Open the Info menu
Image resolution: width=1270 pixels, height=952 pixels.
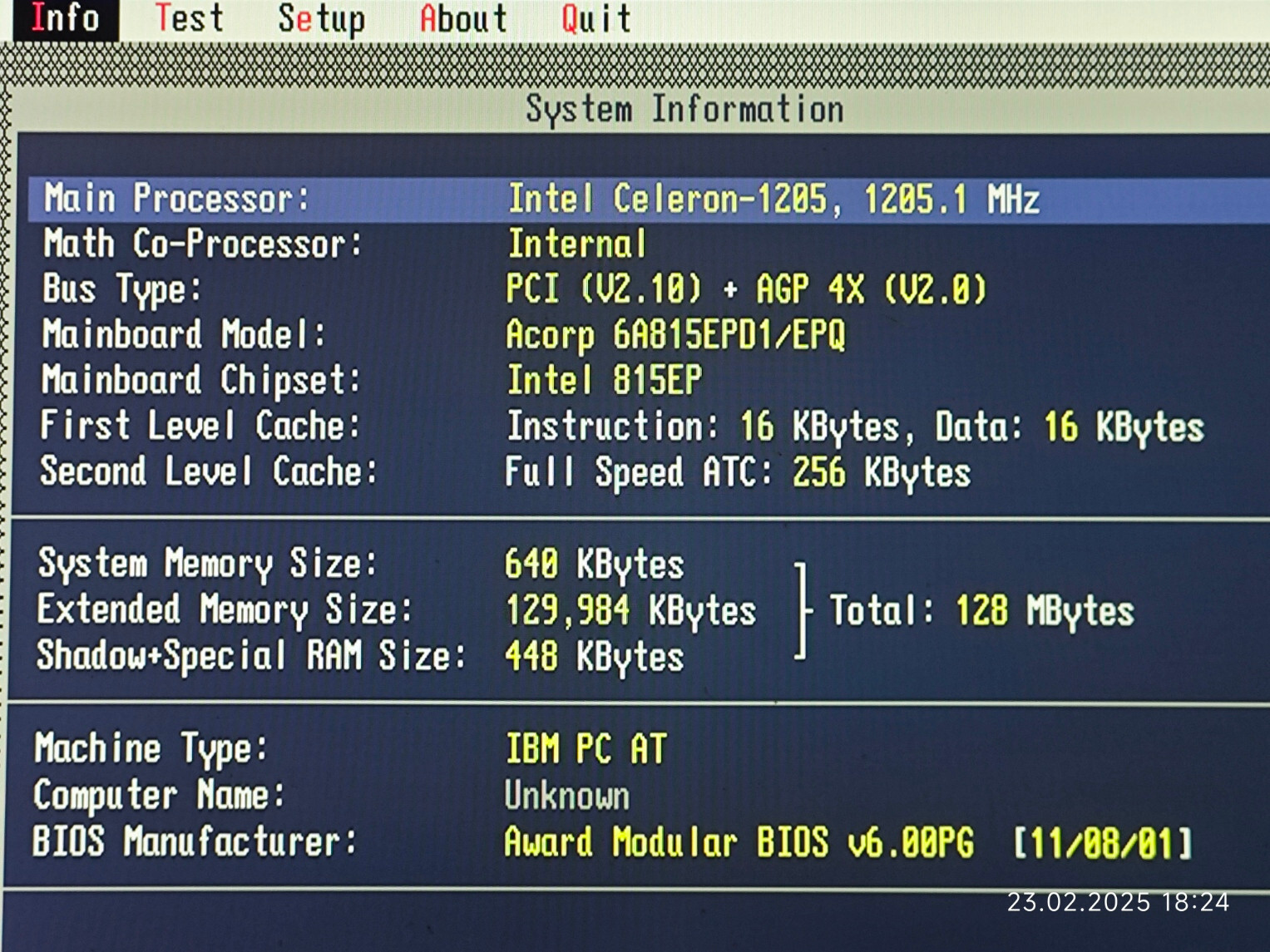point(65,18)
